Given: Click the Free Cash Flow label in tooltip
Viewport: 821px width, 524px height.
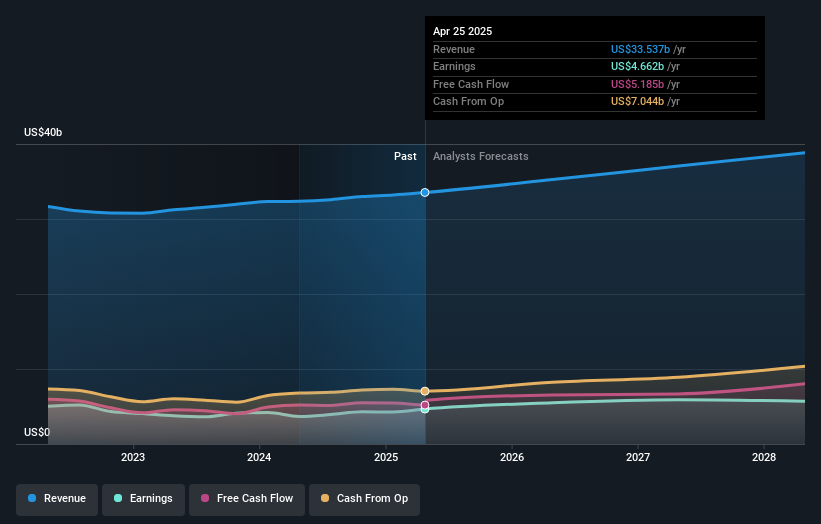Looking at the screenshot, I should [x=471, y=84].
